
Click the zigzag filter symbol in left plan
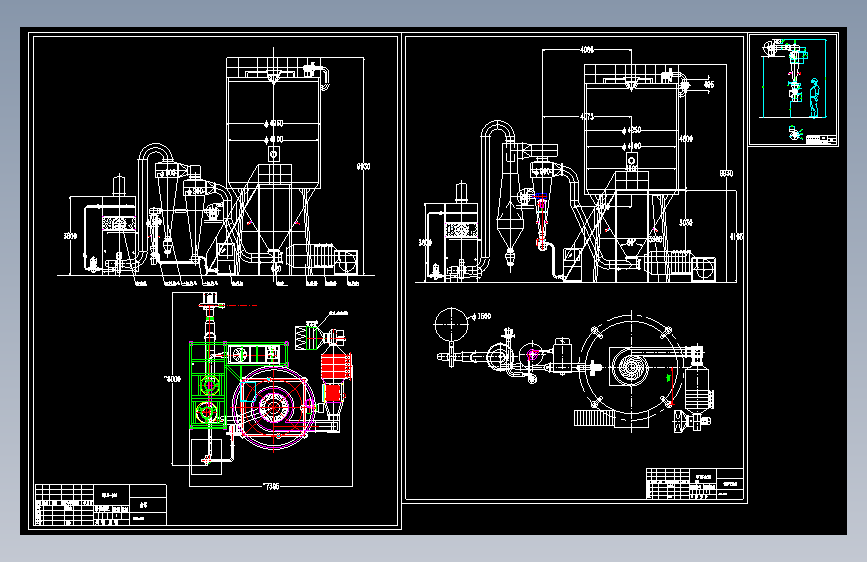point(301,337)
